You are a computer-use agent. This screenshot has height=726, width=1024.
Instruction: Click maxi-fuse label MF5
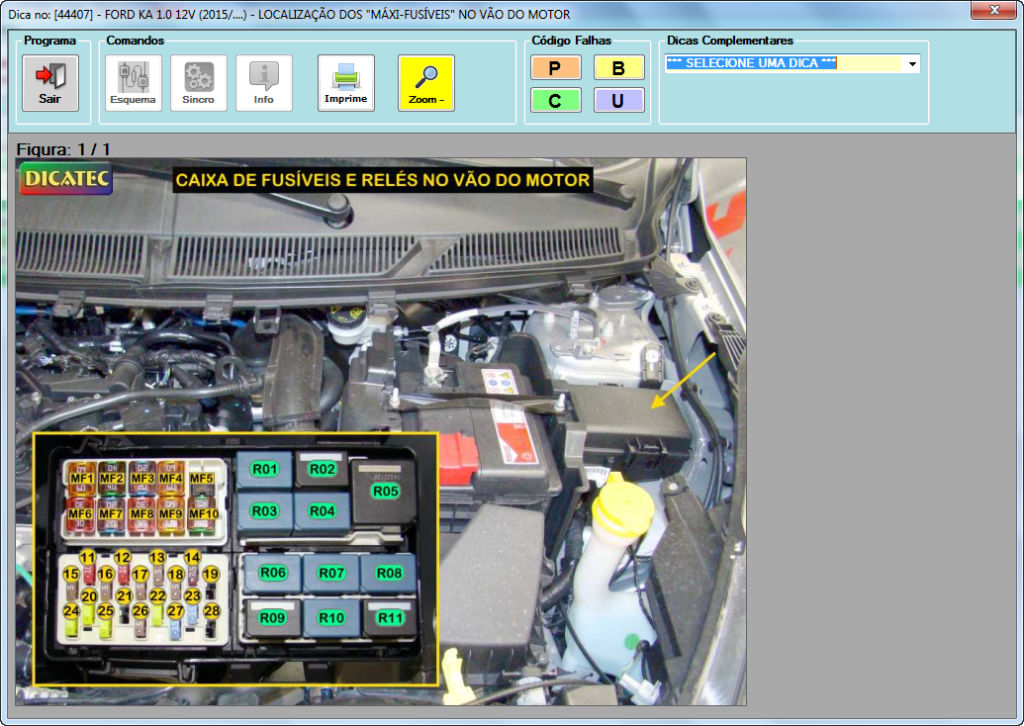[202, 479]
